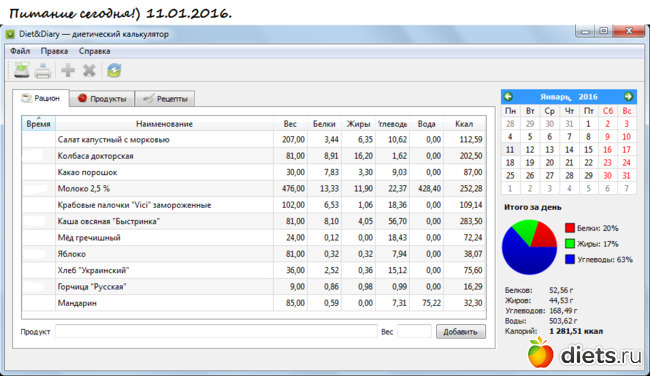
Task: Click the printer icon in toolbar
Action: (43, 70)
